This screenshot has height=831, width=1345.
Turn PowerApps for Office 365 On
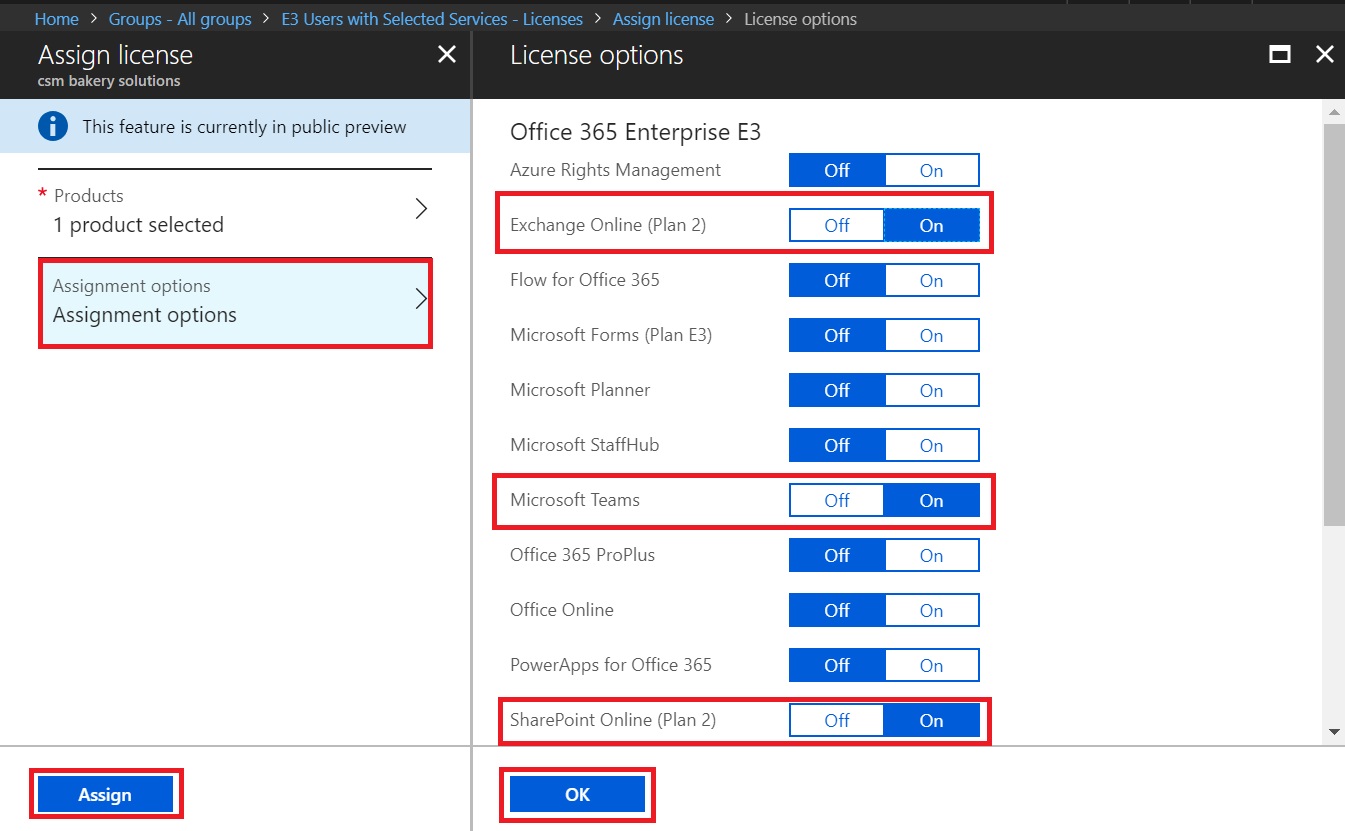[x=931, y=665]
